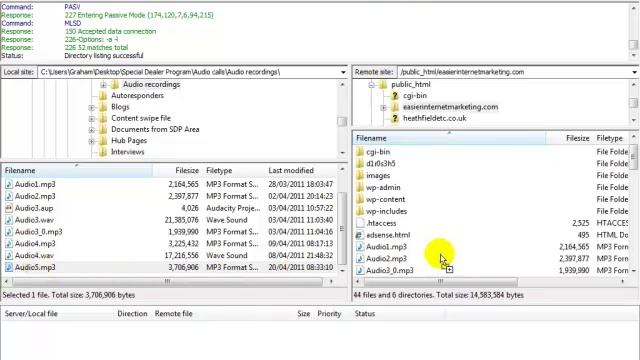Screen dimensions: 640x360
Task: Select heathfieldetc.co.uk in remote tree
Action: click(x=434, y=118)
